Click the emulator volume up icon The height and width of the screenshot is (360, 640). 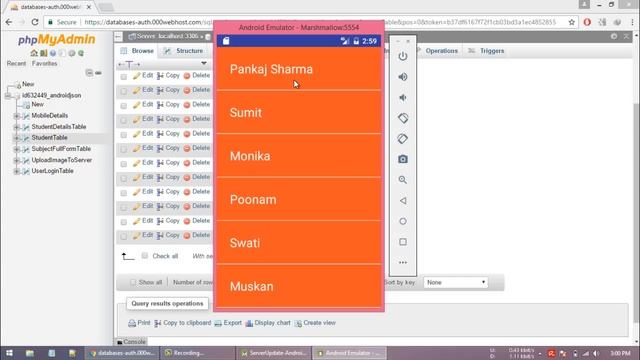coord(402,77)
